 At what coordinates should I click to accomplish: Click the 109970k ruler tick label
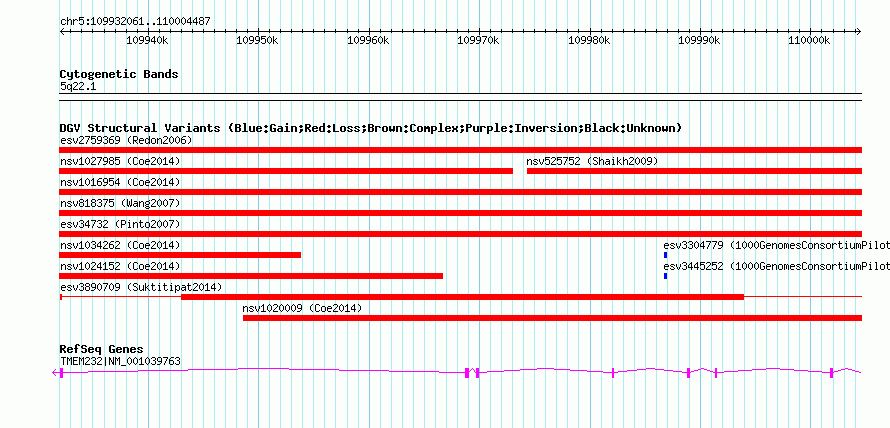coord(478,40)
